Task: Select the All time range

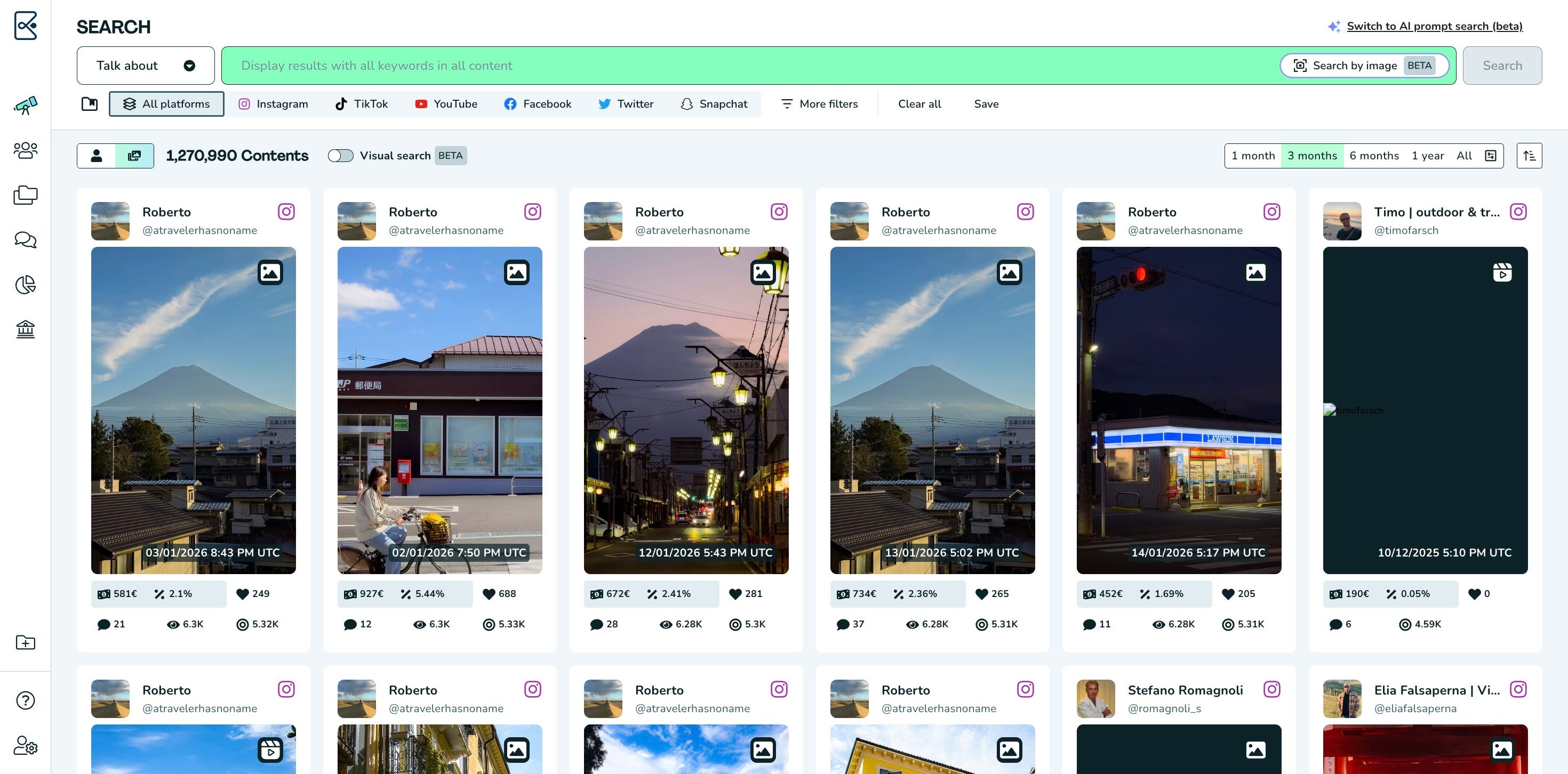Action: [1464, 156]
